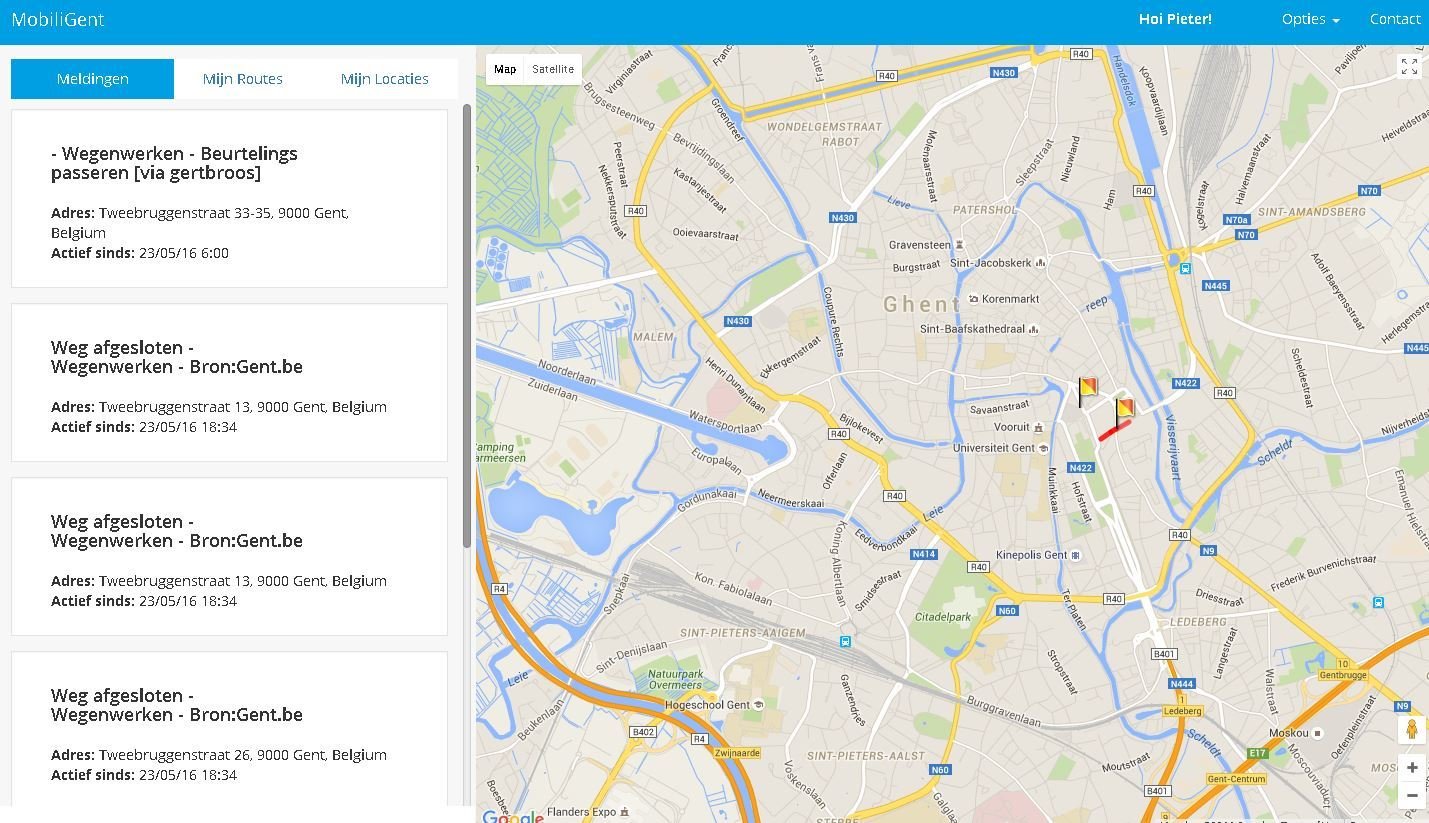
Task: Click the Hoi Pieter! greeting
Action: (1175, 19)
